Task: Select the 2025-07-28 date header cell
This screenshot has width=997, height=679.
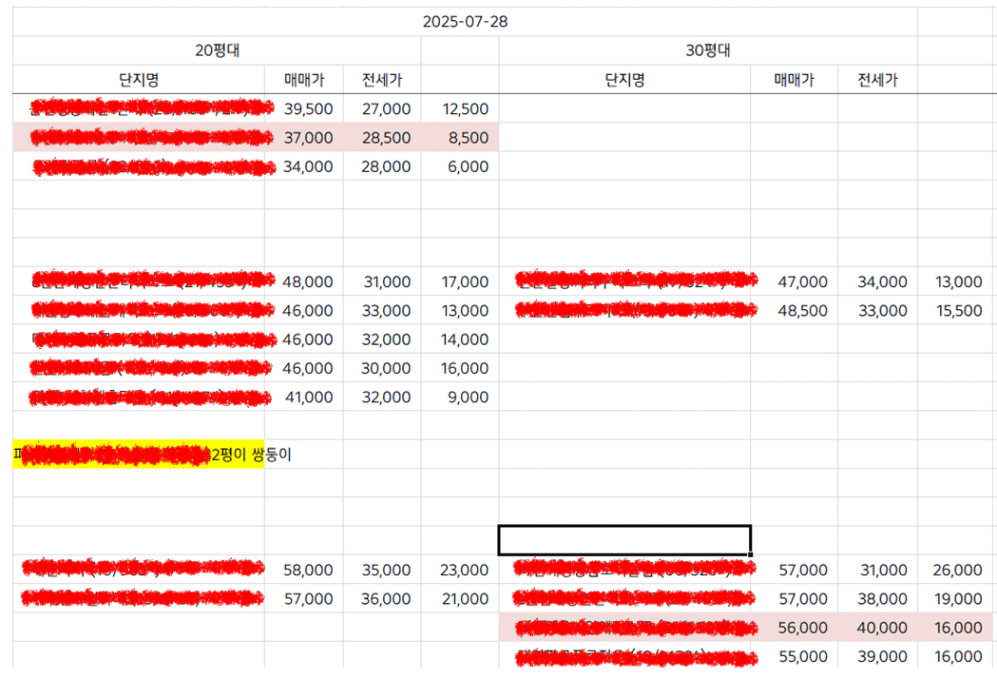Action: tap(465, 22)
